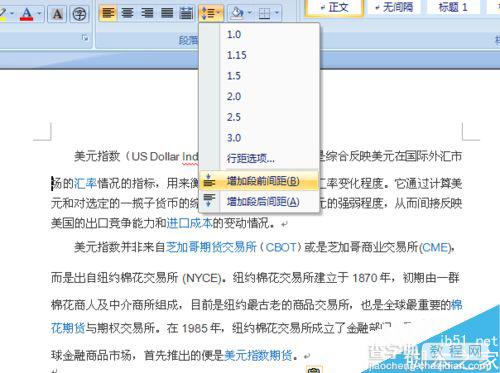Click the enclosed character 字 button
This screenshot has width=500, height=373.
pyautogui.click(x=79, y=14)
